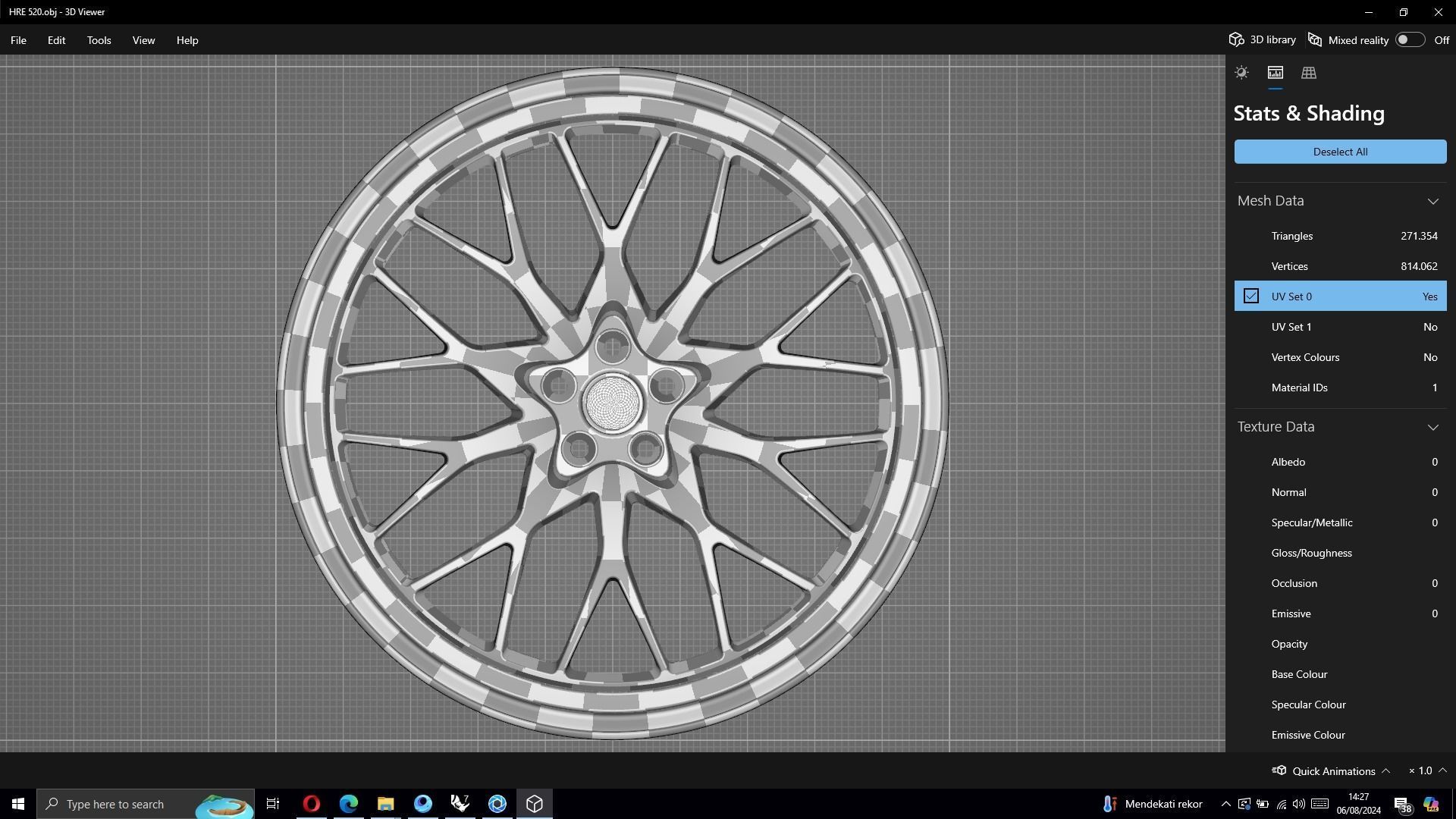Select the Vertex Colours row
This screenshot has height=819, width=1456.
[1340, 357]
